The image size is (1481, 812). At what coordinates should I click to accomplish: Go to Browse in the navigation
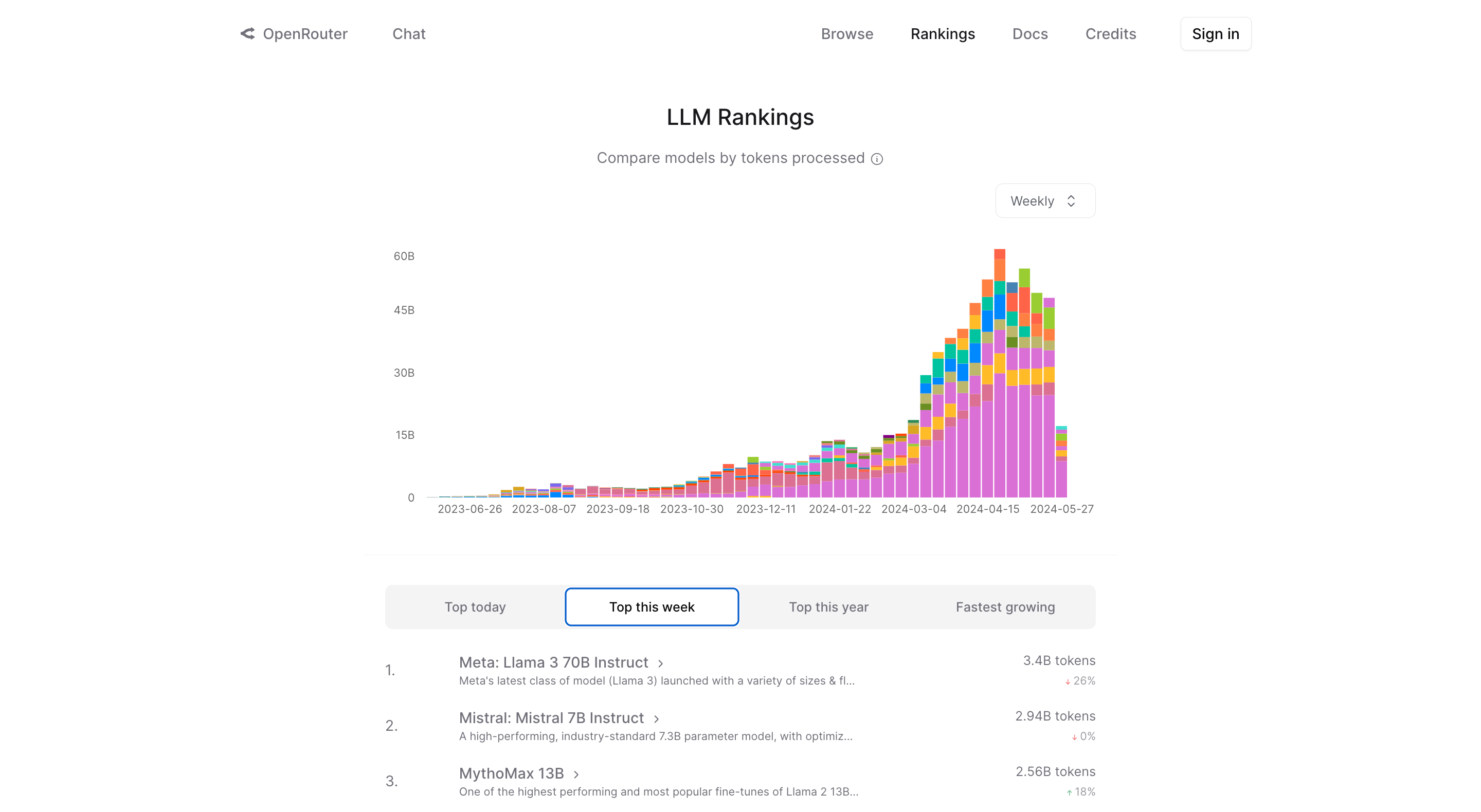[846, 34]
